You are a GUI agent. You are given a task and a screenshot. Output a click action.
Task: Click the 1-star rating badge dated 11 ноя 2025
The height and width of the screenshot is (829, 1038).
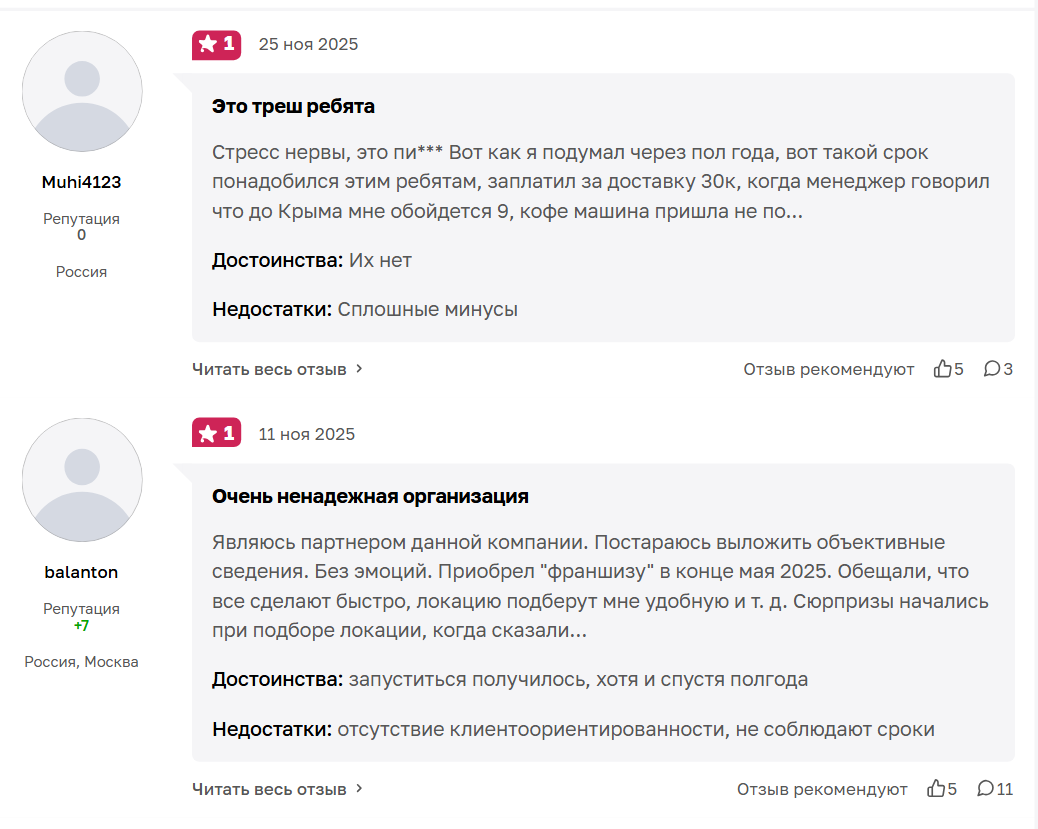tap(216, 433)
